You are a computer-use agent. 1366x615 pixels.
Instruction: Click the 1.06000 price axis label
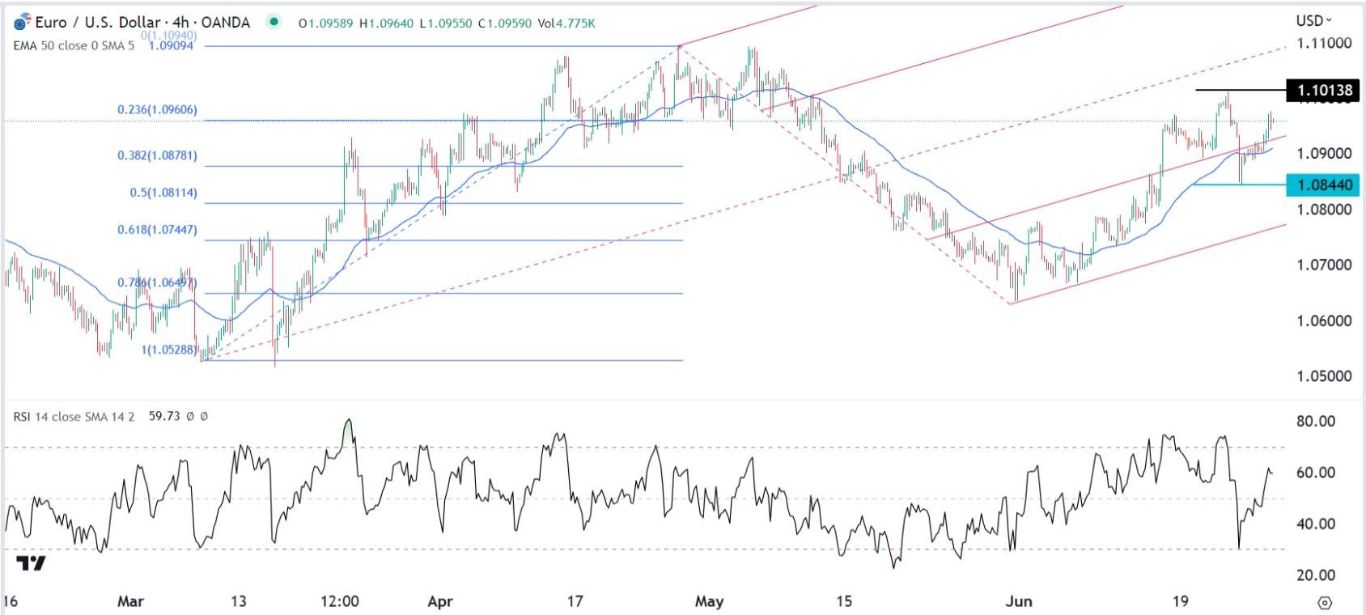pyautogui.click(x=1322, y=321)
